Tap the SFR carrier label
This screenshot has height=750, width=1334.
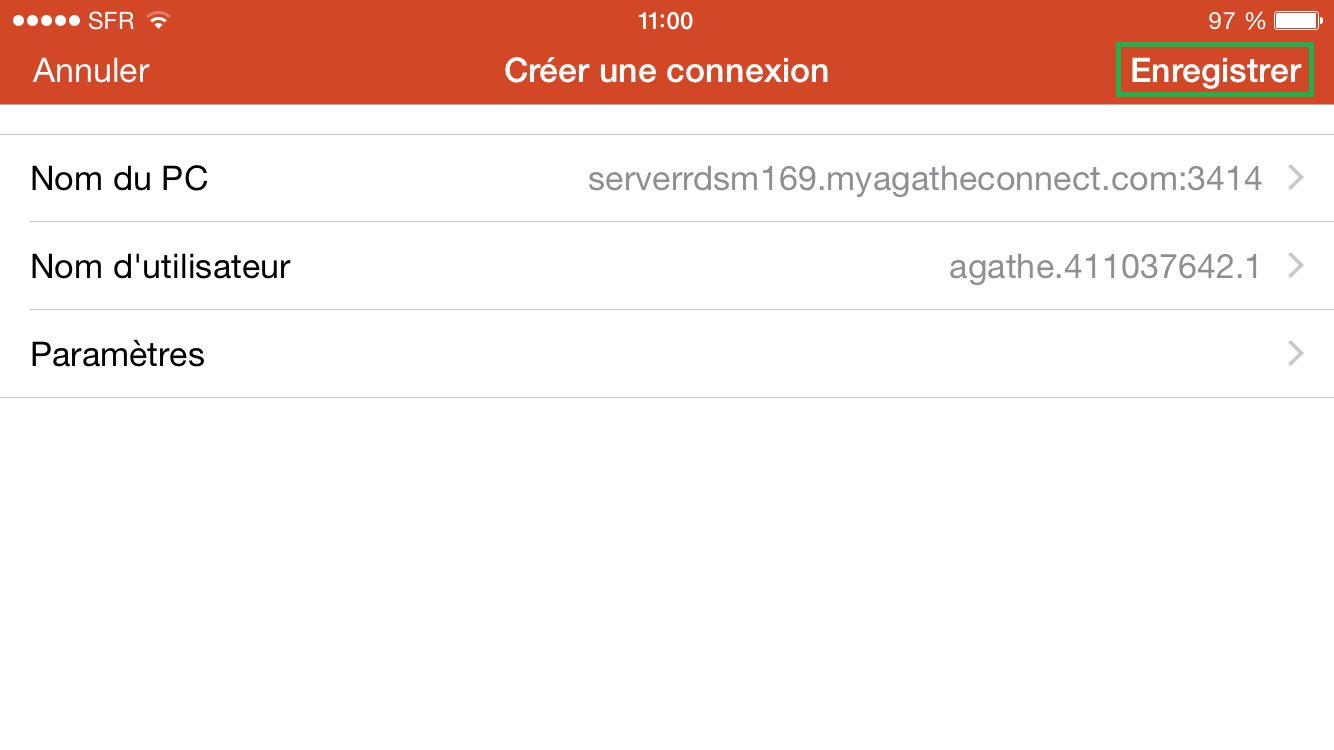coord(111,21)
